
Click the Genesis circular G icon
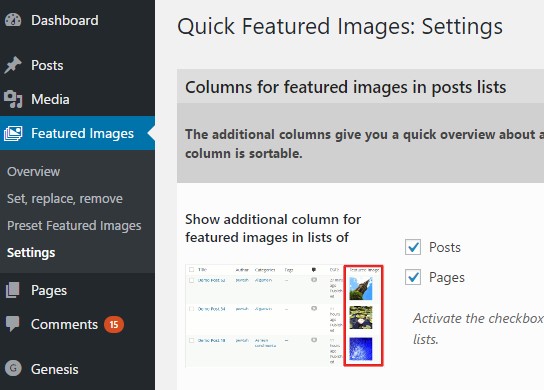[x=13, y=368]
